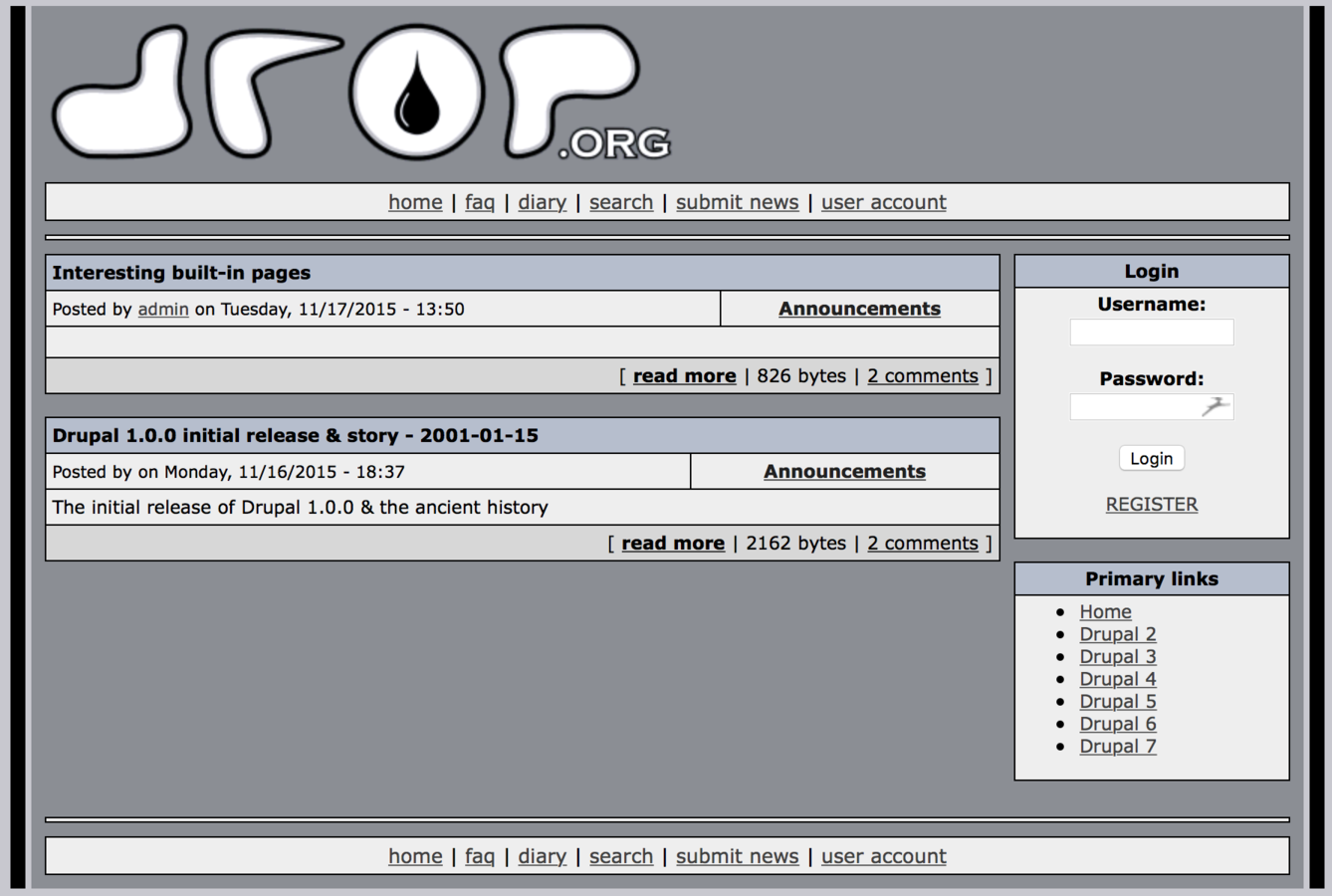Open search in the footer navigation
1332x896 pixels.
tap(621, 856)
